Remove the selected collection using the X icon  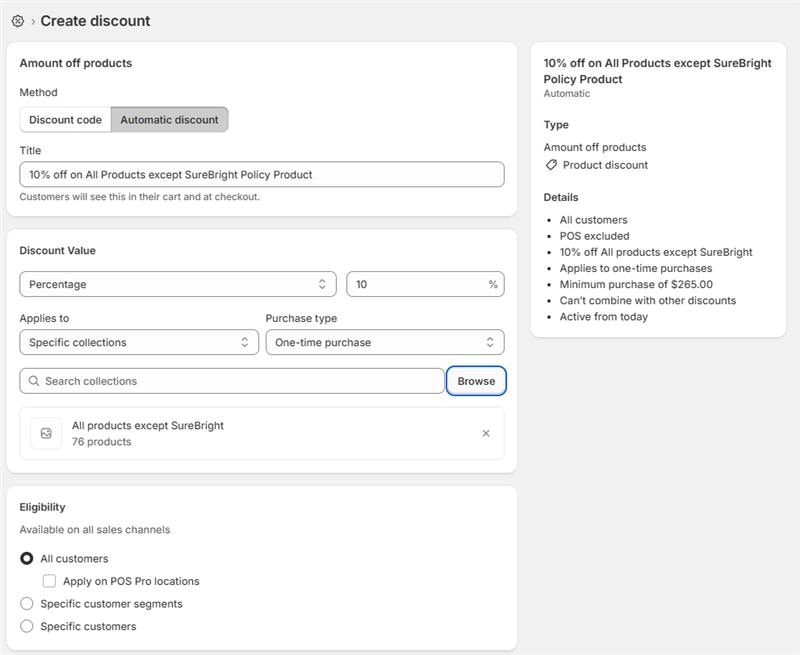tap(486, 433)
